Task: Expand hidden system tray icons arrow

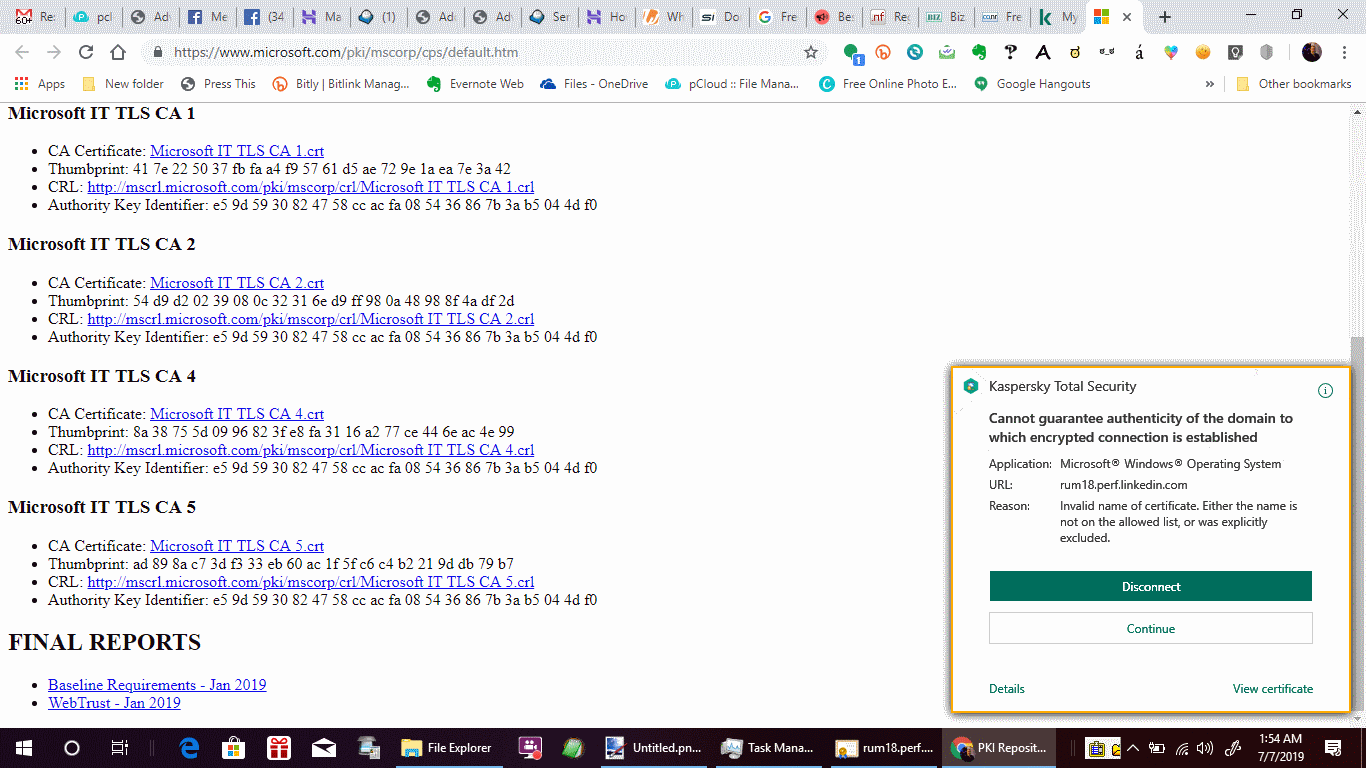Action: tap(1133, 748)
